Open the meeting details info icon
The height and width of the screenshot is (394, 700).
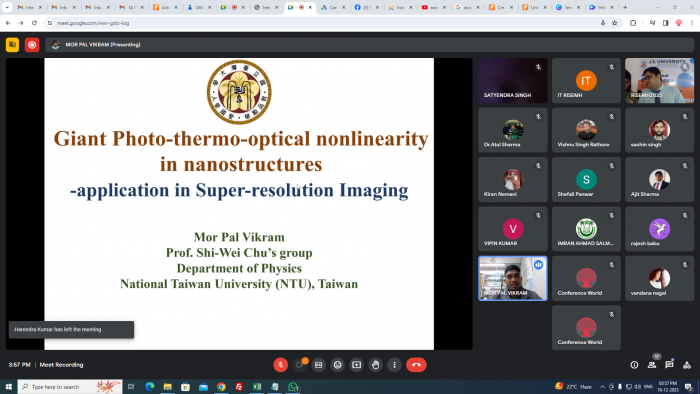pos(634,365)
